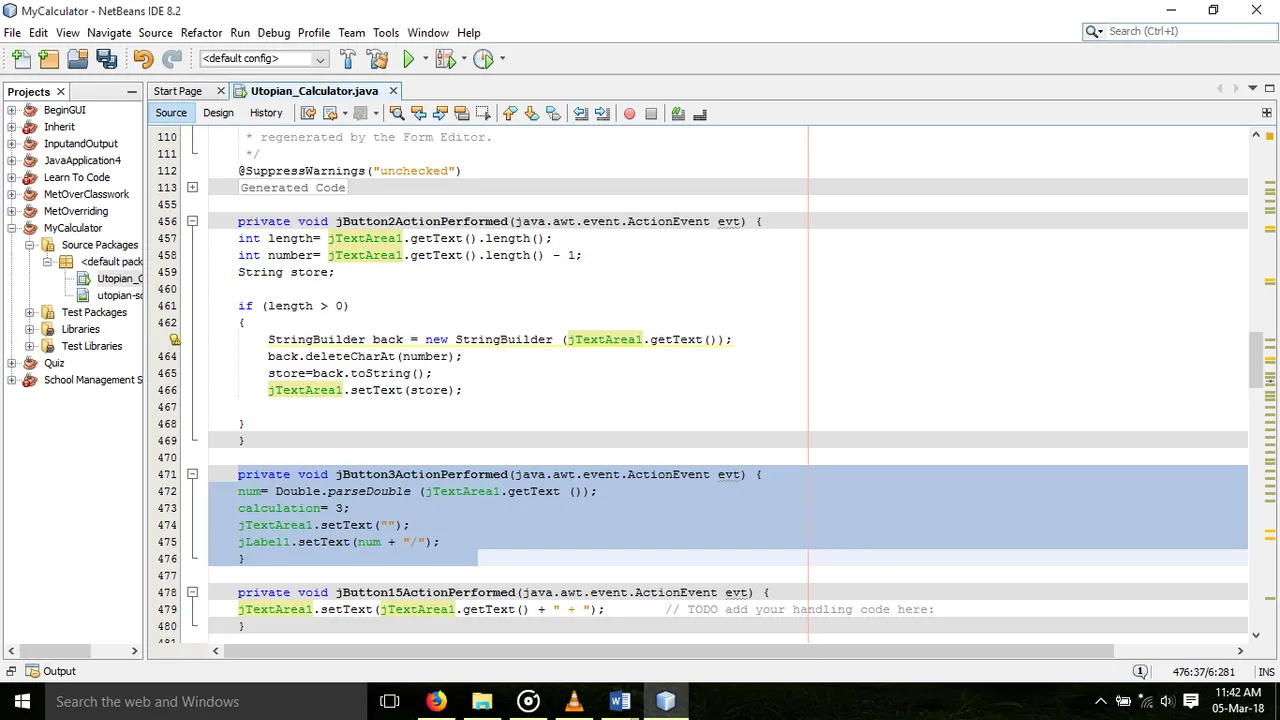Screen dimensions: 1280x720
Task: Collapse the Source Packages node
Action: (30, 245)
